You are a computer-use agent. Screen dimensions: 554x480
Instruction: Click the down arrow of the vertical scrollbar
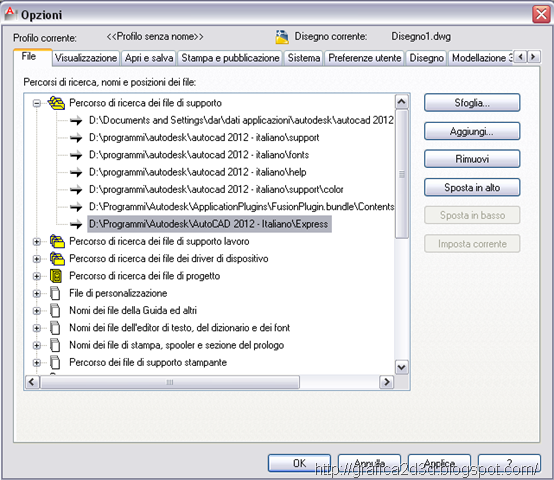point(401,368)
